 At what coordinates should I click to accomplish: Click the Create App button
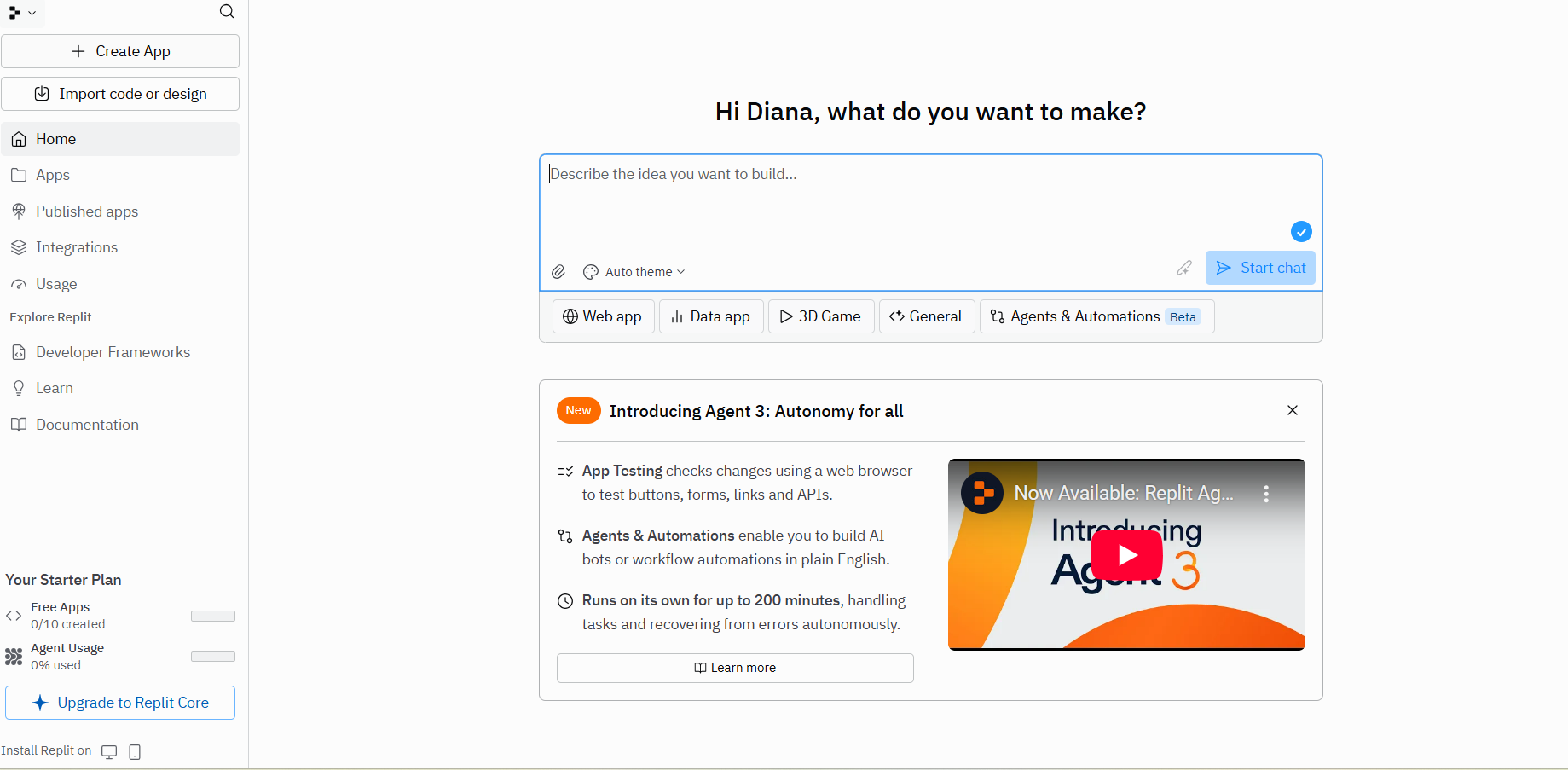[120, 51]
